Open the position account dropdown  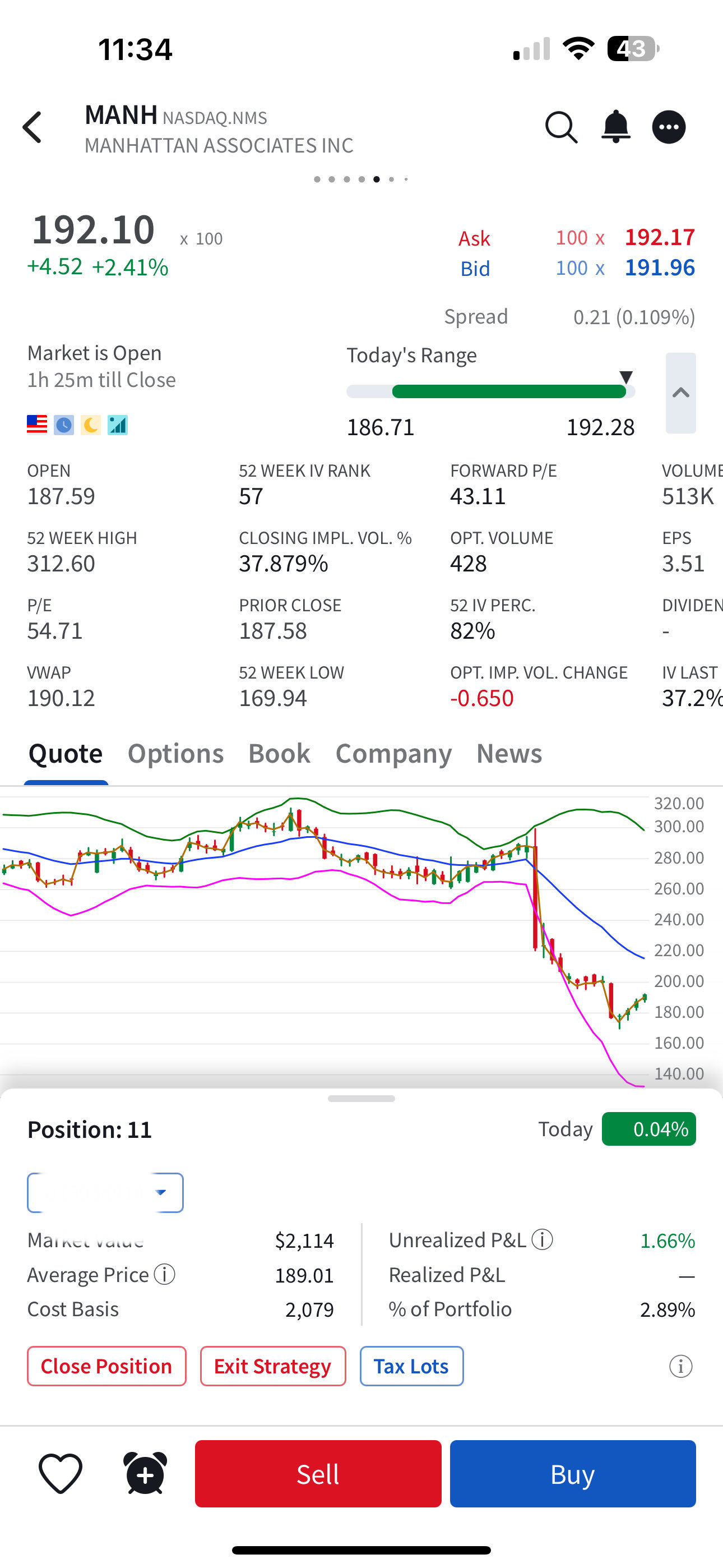click(105, 1192)
